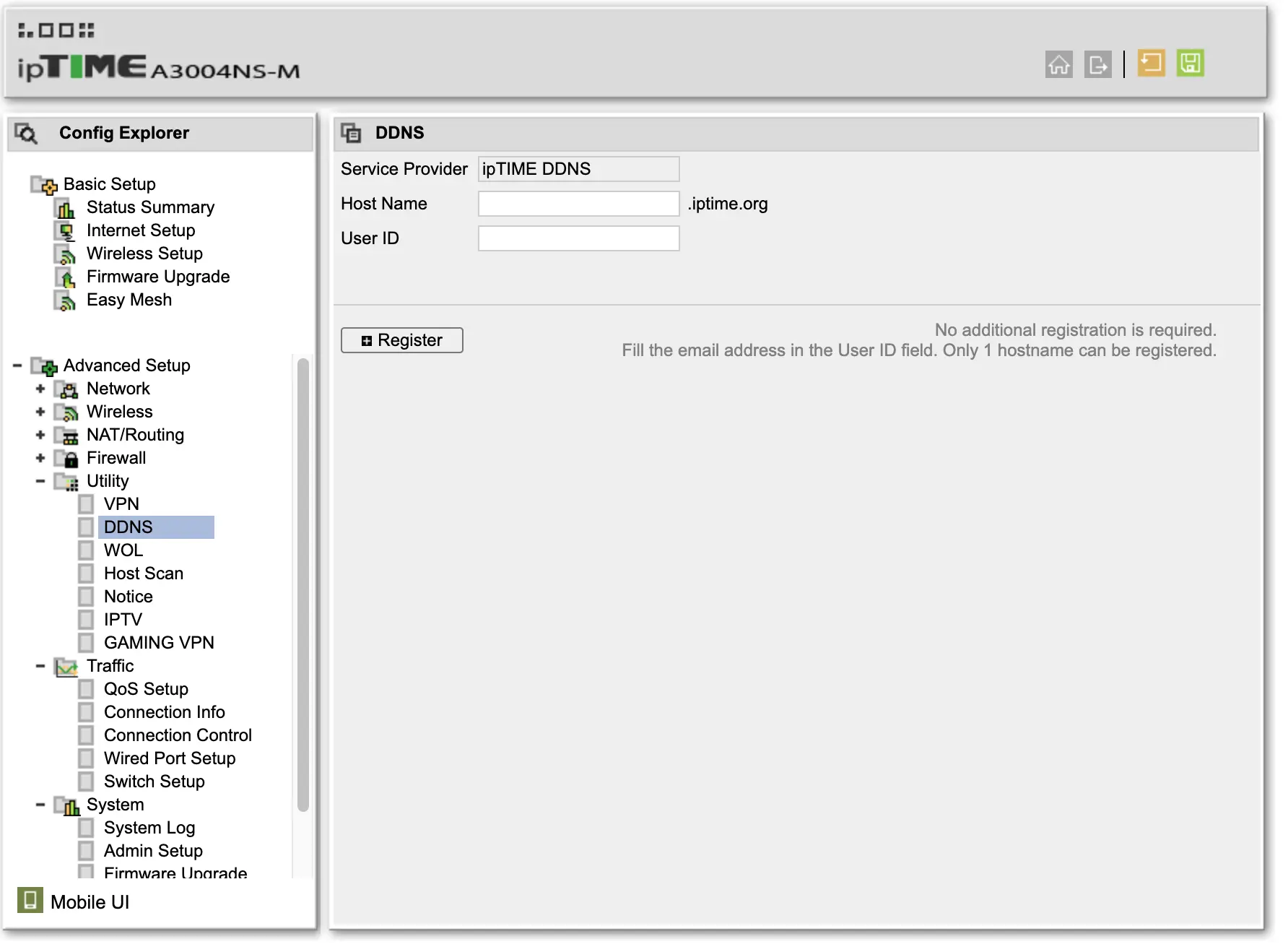1288x952 pixels.
Task: Select the DDNS utility item
Action: pos(156,527)
